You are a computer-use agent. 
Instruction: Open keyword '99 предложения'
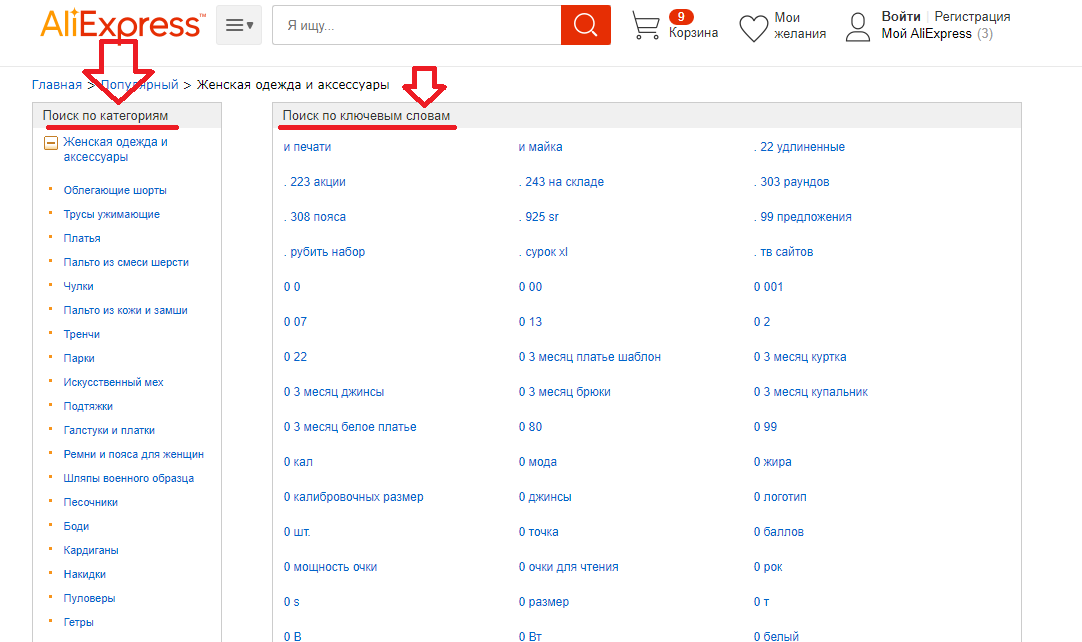click(803, 217)
